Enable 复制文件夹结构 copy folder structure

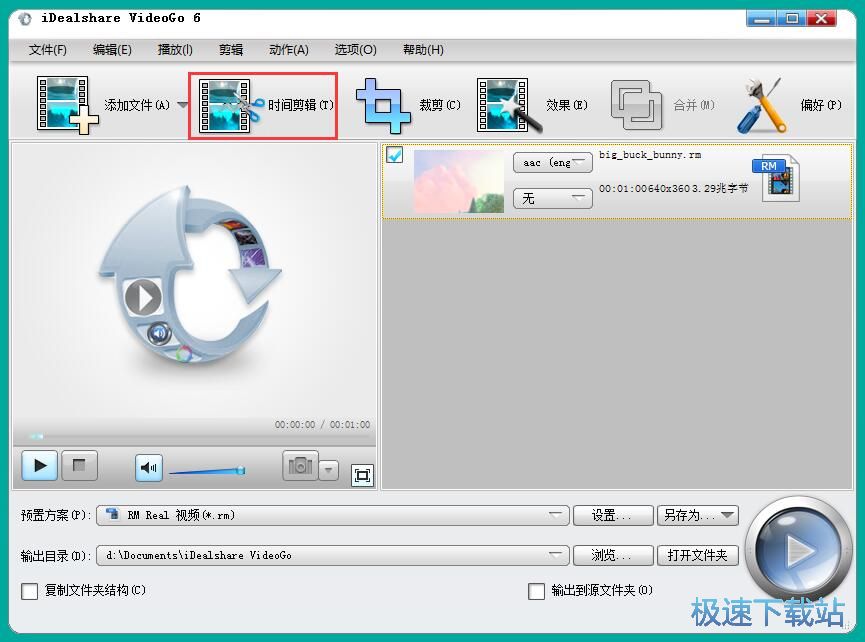click(x=30, y=591)
